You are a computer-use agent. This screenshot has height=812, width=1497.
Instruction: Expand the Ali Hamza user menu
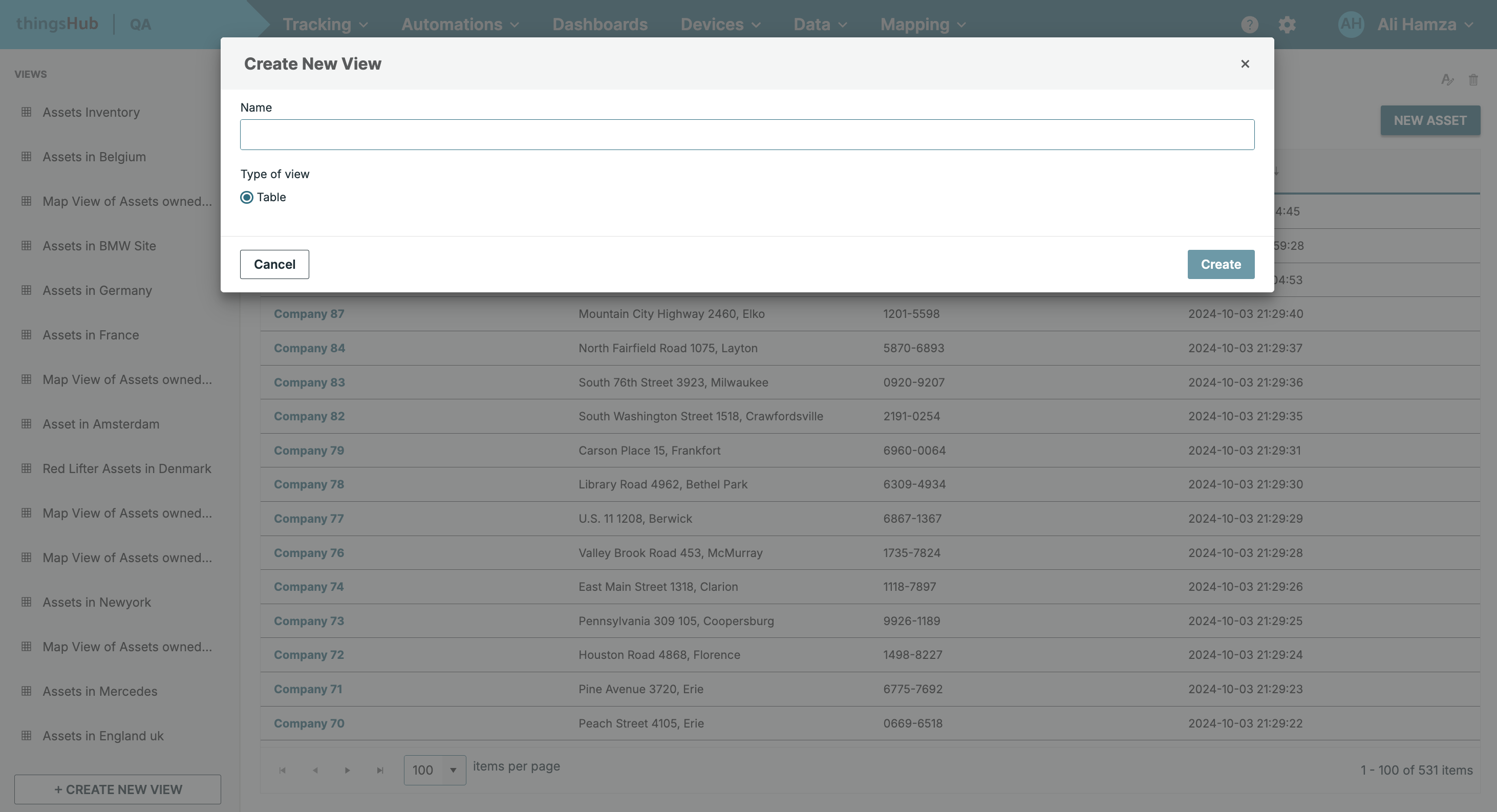tap(1424, 25)
